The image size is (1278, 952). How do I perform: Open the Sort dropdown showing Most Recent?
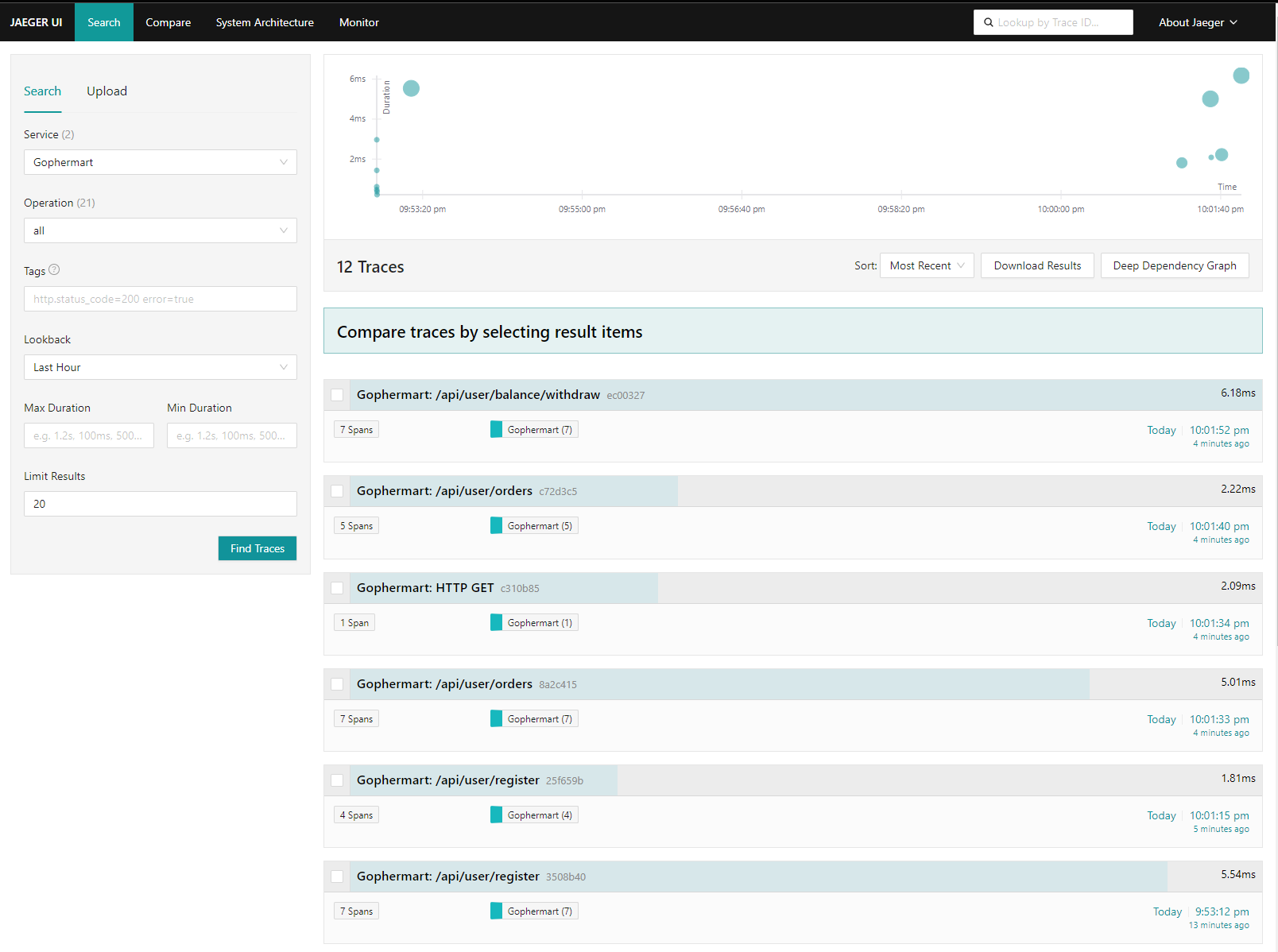(x=927, y=265)
